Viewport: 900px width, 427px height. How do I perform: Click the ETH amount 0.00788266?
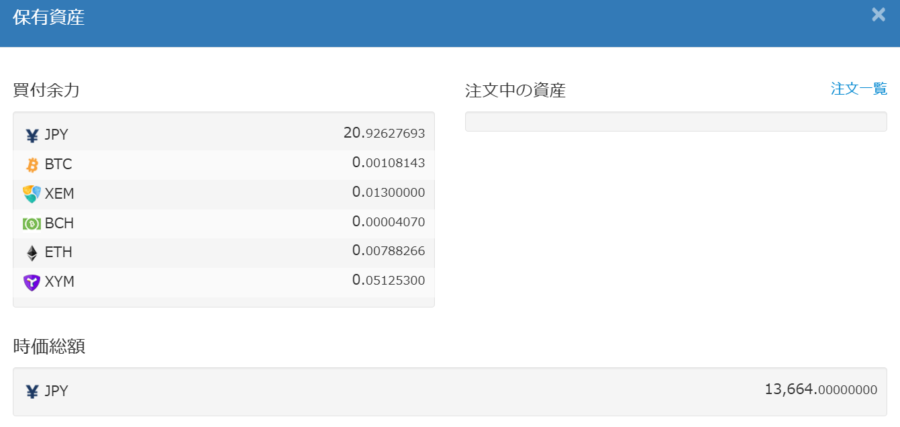388,252
